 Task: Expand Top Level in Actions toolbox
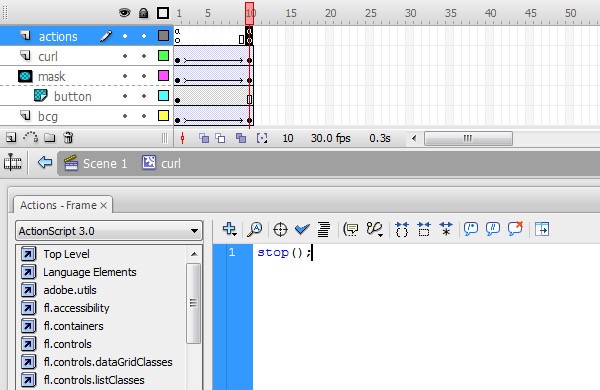pos(28,254)
